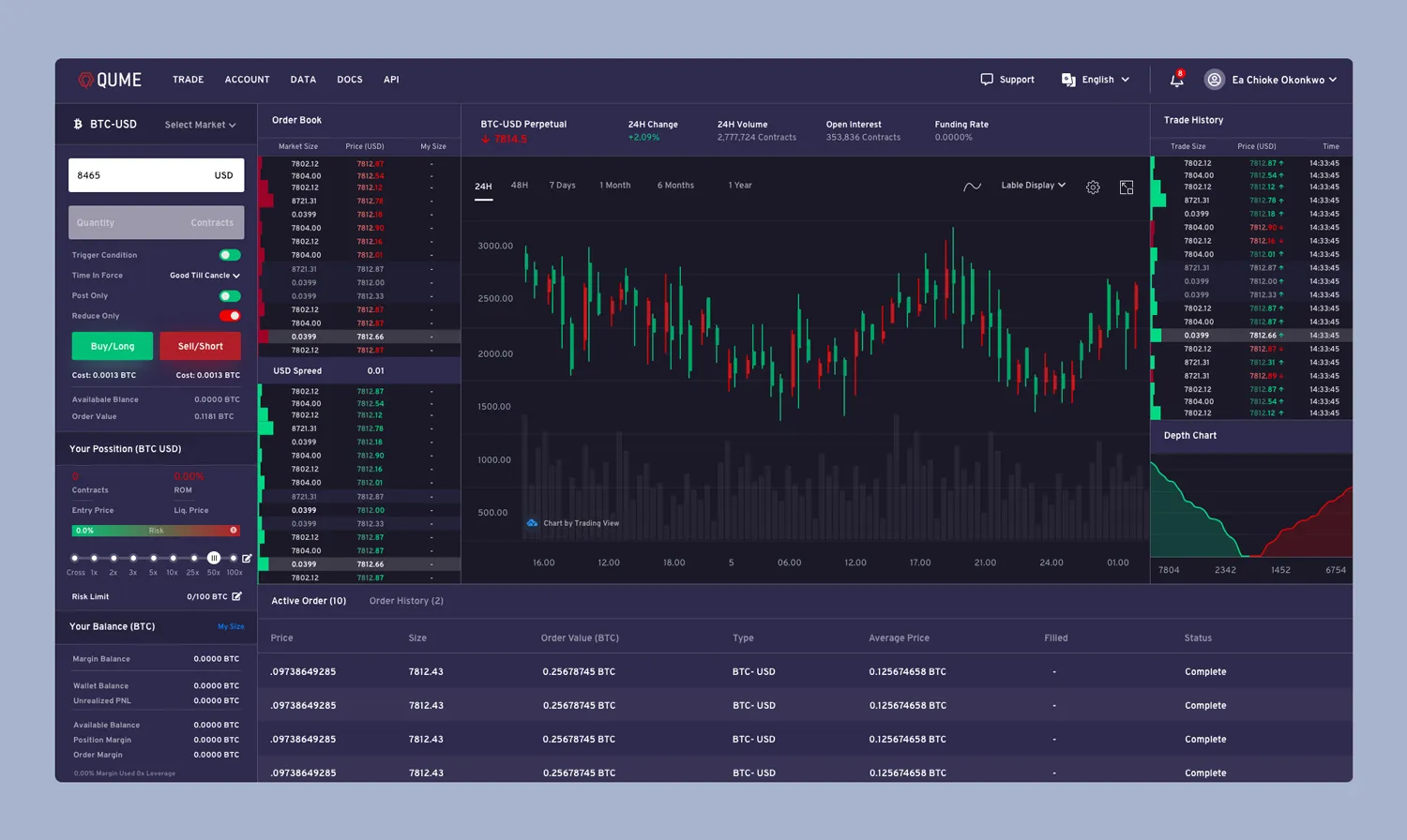Edit the Risk Limit pencil icon

[236, 596]
